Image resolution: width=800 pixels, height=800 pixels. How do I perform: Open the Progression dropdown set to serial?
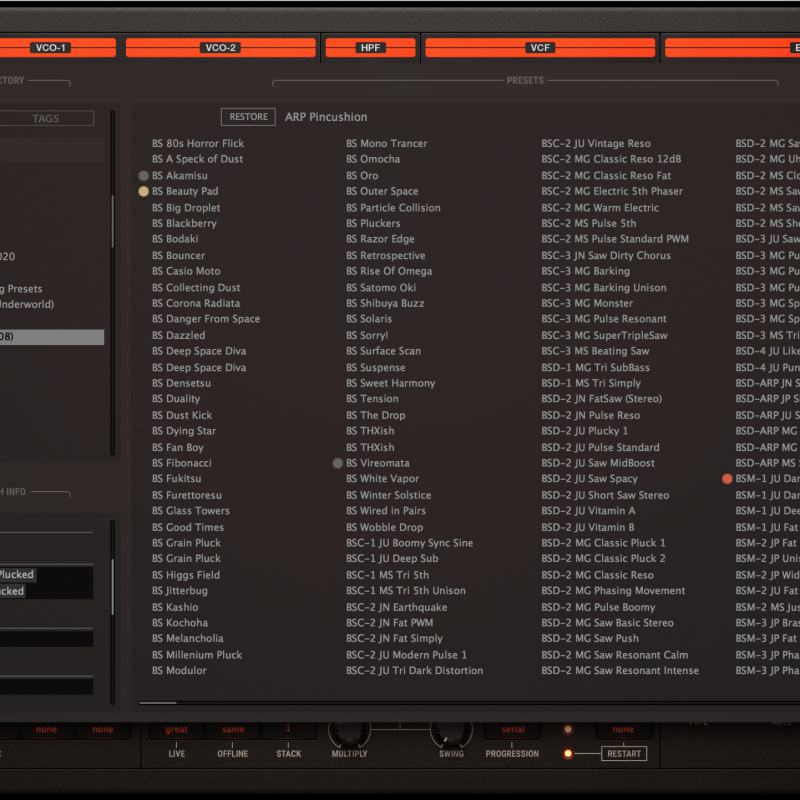pos(512,730)
